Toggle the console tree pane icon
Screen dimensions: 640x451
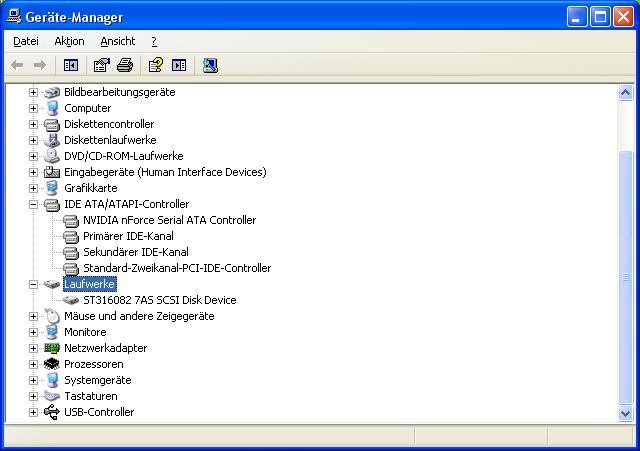(x=71, y=65)
